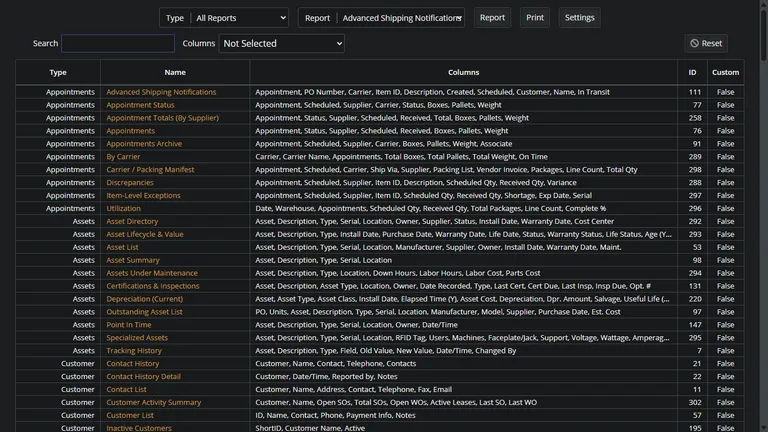Sort by the Columns column header
Viewport: 768px width, 432px height.
coord(463,72)
